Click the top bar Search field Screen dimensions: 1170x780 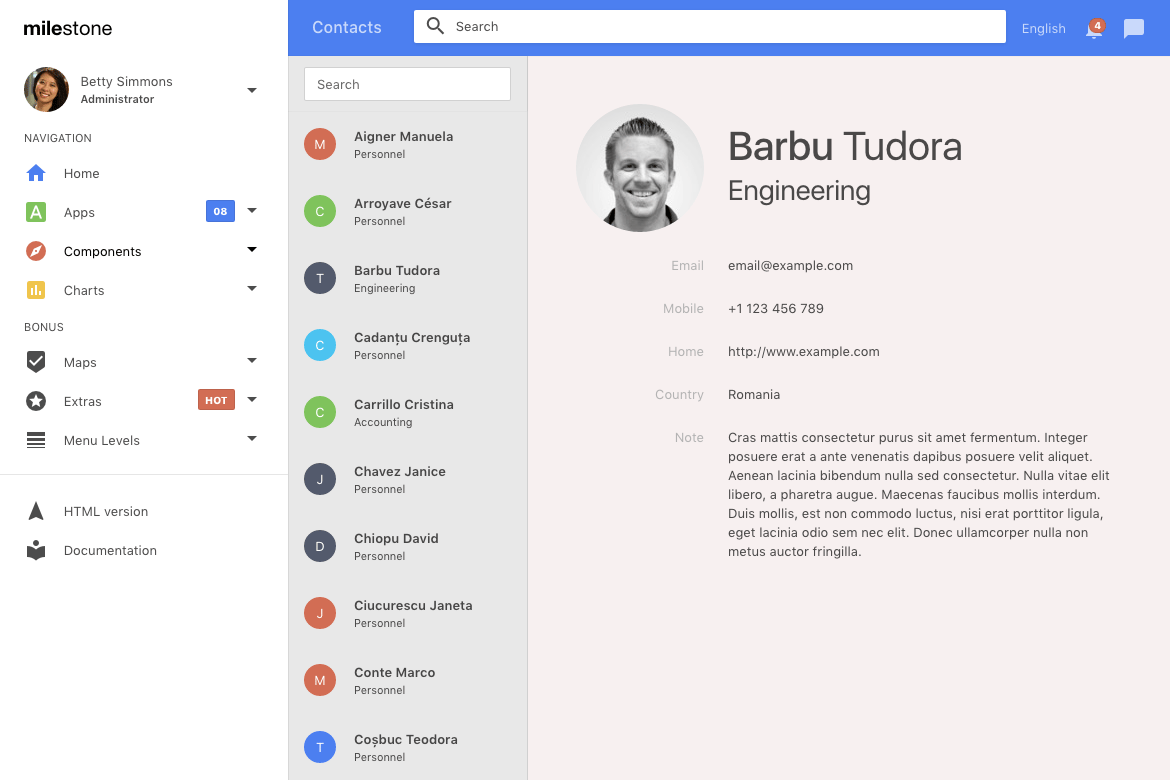click(710, 26)
